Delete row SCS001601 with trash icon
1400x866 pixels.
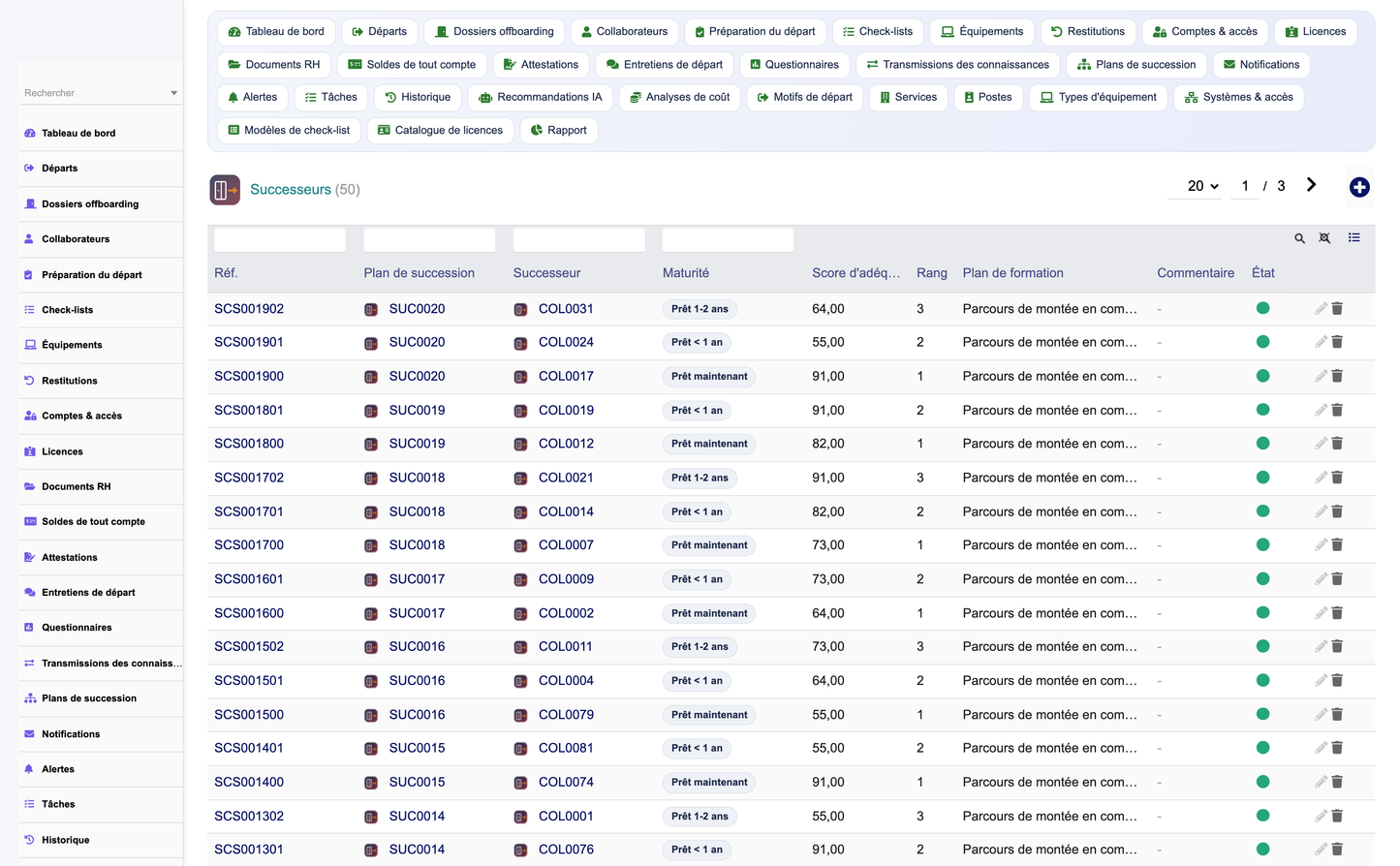point(1337,579)
